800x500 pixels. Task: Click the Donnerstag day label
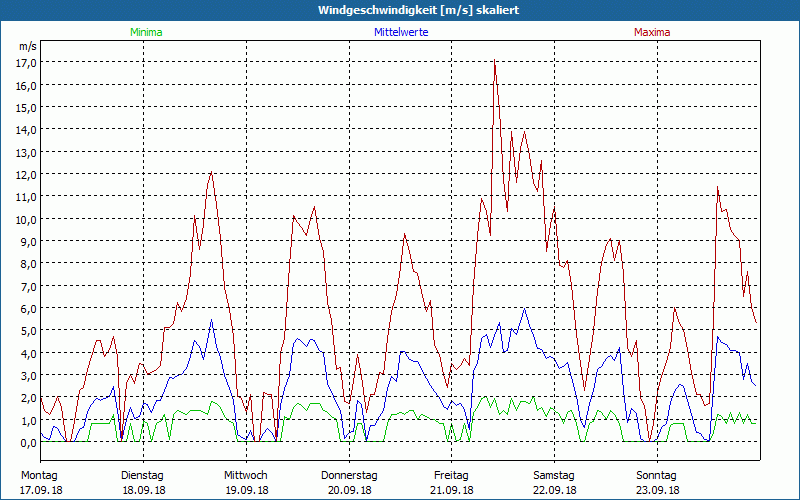(x=349, y=476)
